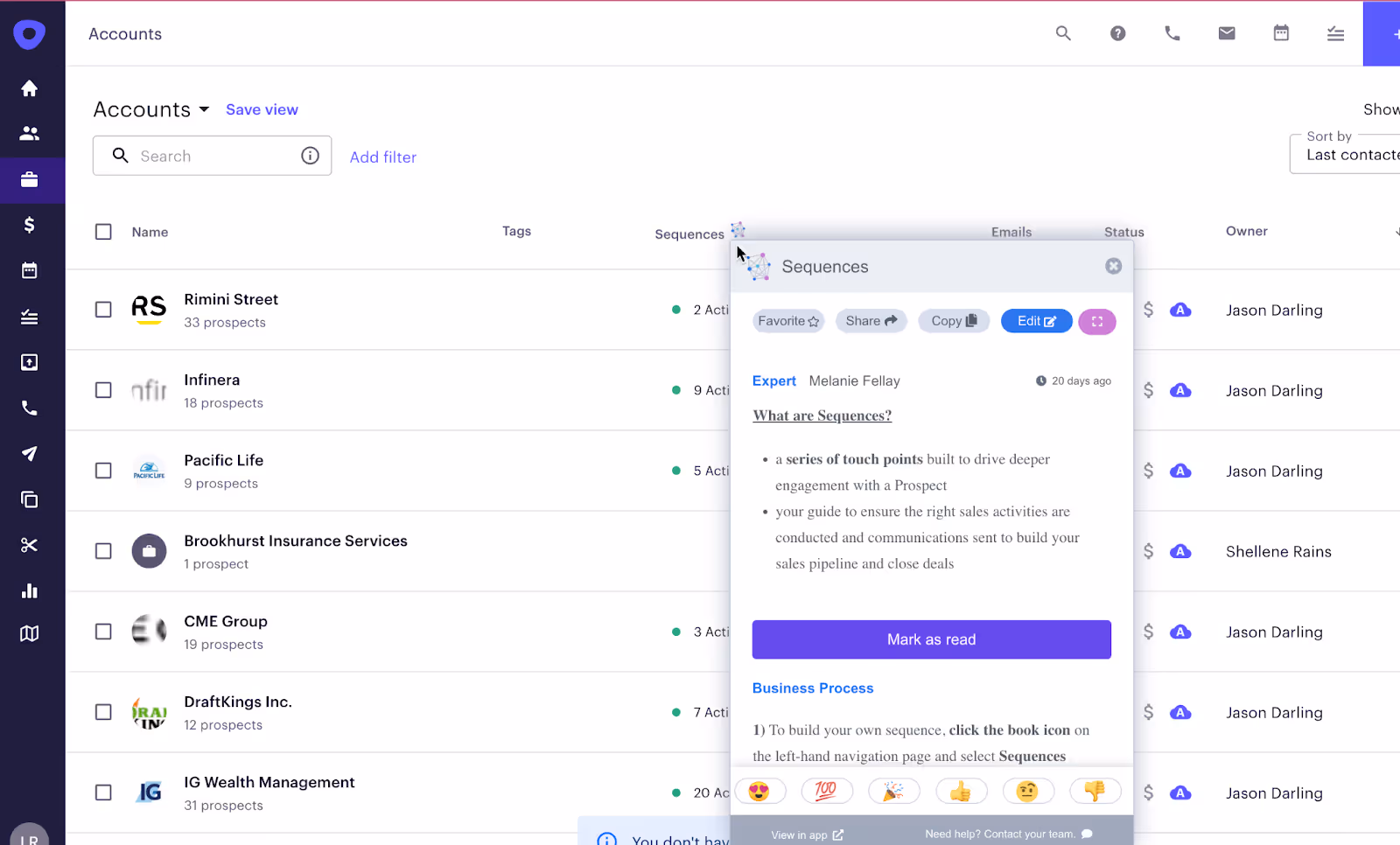Click the Copy button in popup
1400x845 pixels.
954,321
